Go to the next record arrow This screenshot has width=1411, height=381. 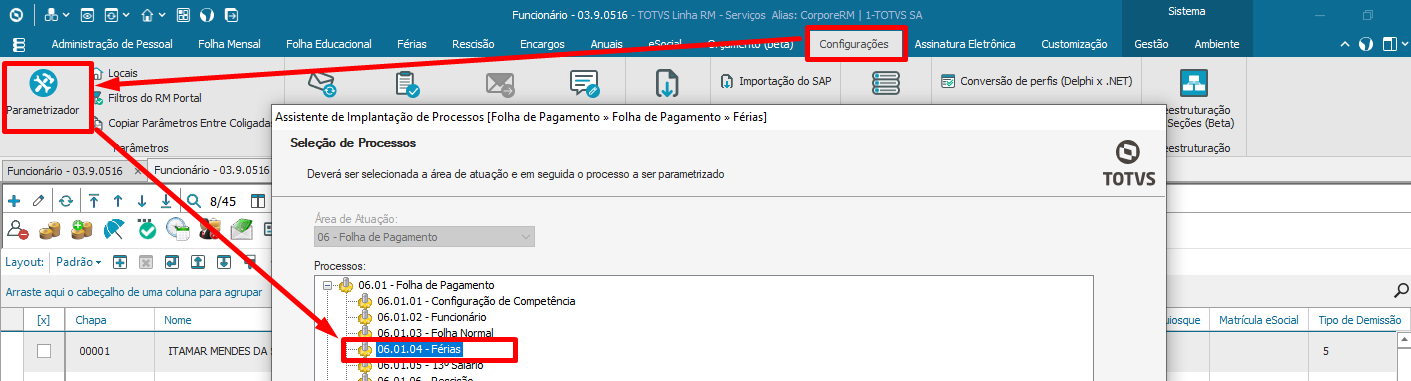141,201
